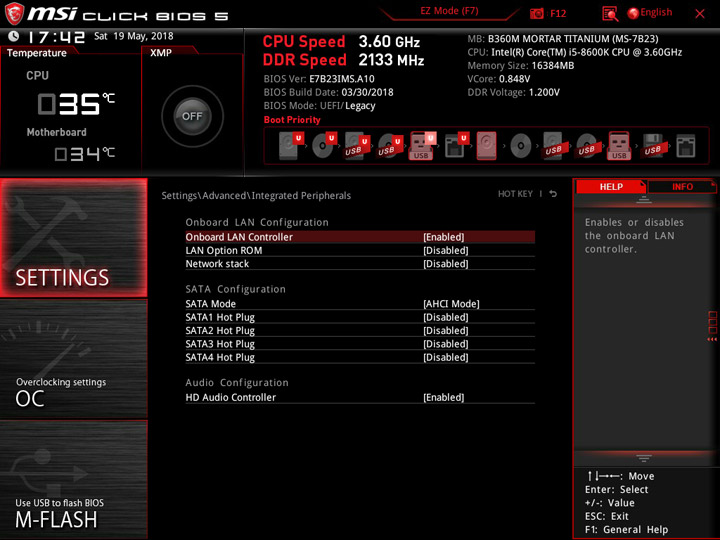Open the SETTINGS menu panel
Screen dimensions: 720x540
[74, 237]
